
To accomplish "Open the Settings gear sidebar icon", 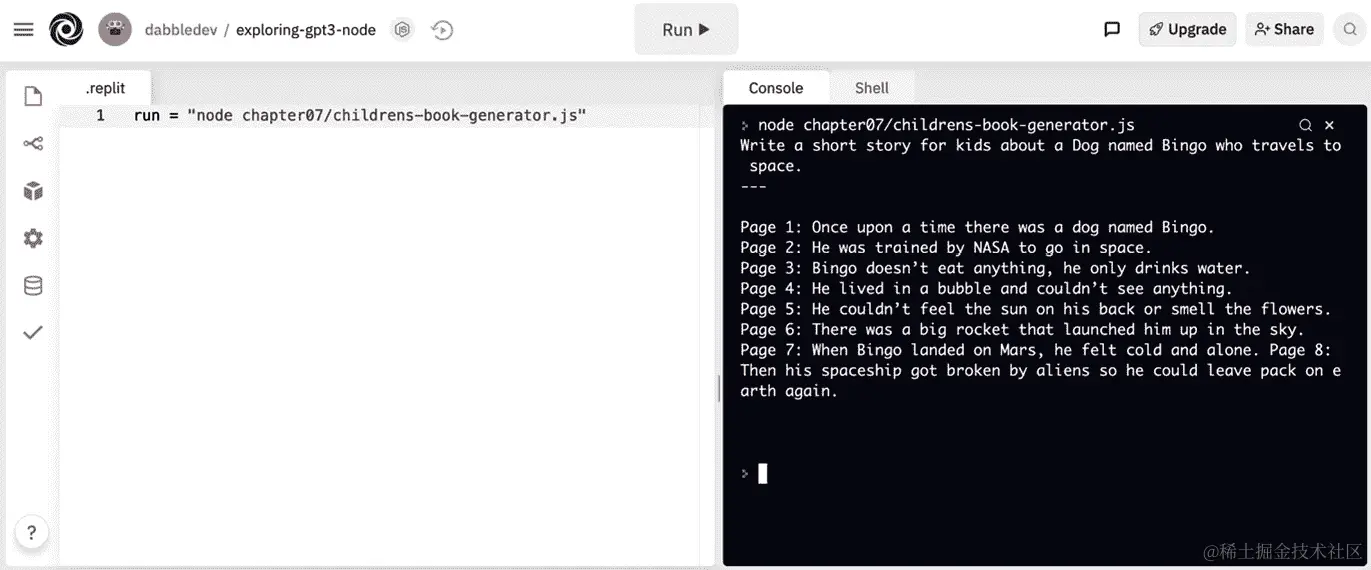I will click(33, 238).
